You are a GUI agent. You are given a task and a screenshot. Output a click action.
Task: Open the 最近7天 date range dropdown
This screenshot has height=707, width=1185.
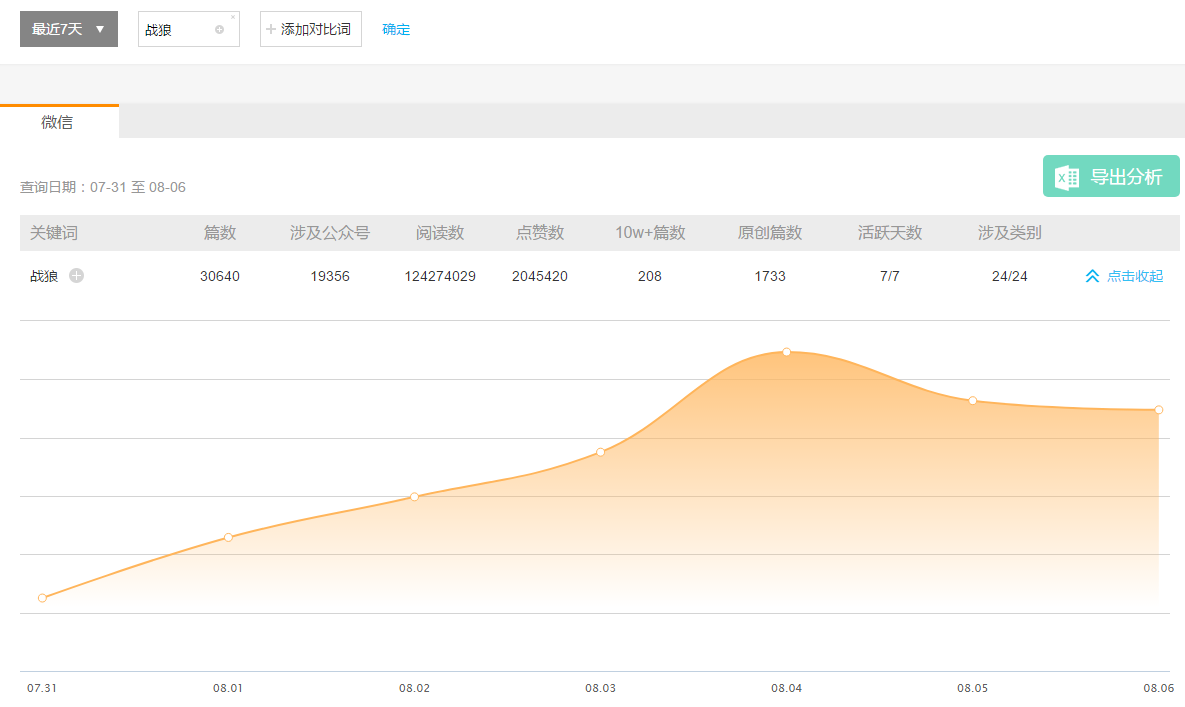click(68, 29)
